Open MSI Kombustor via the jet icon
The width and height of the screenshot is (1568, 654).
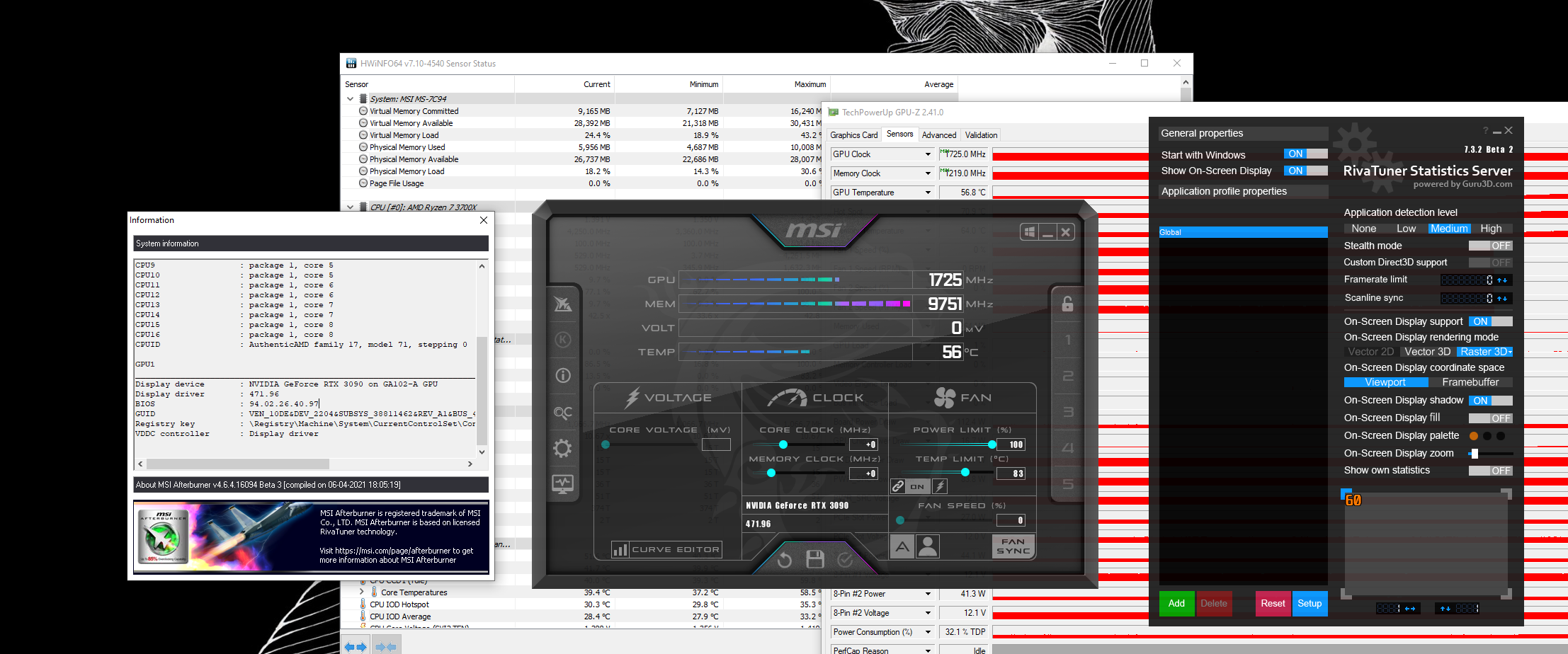(563, 304)
